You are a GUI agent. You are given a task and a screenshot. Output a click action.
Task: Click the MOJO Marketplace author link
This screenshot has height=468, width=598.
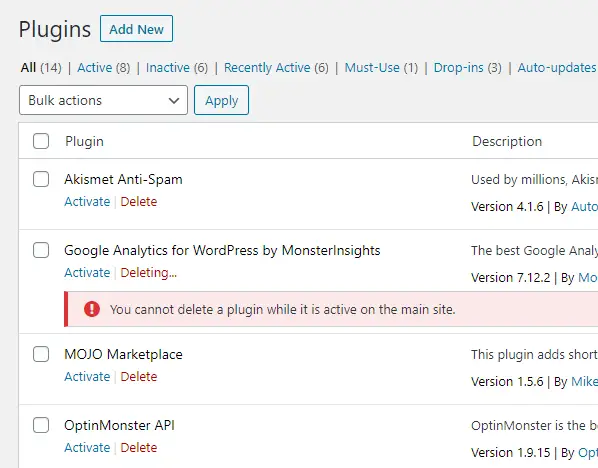[584, 382]
